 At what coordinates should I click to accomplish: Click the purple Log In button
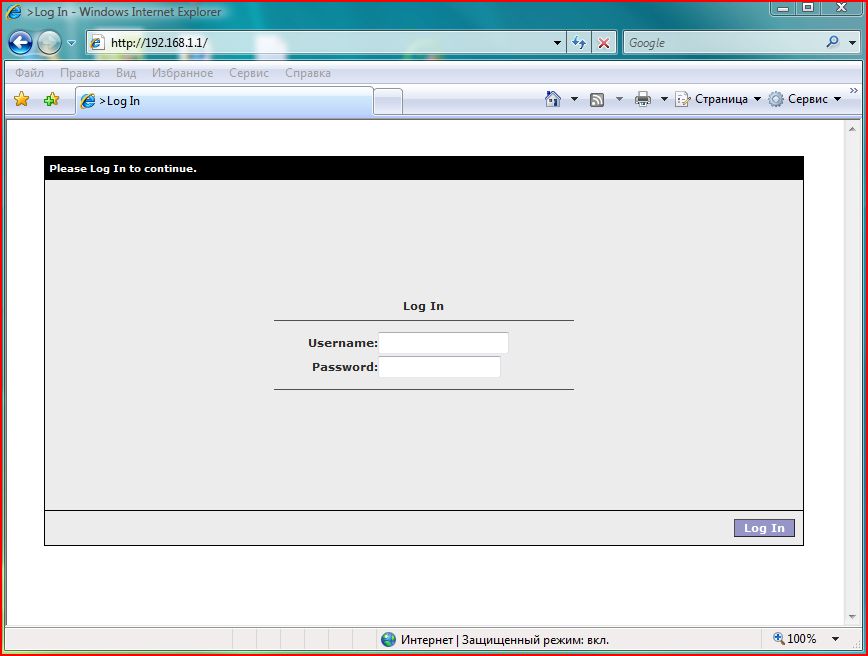[764, 528]
